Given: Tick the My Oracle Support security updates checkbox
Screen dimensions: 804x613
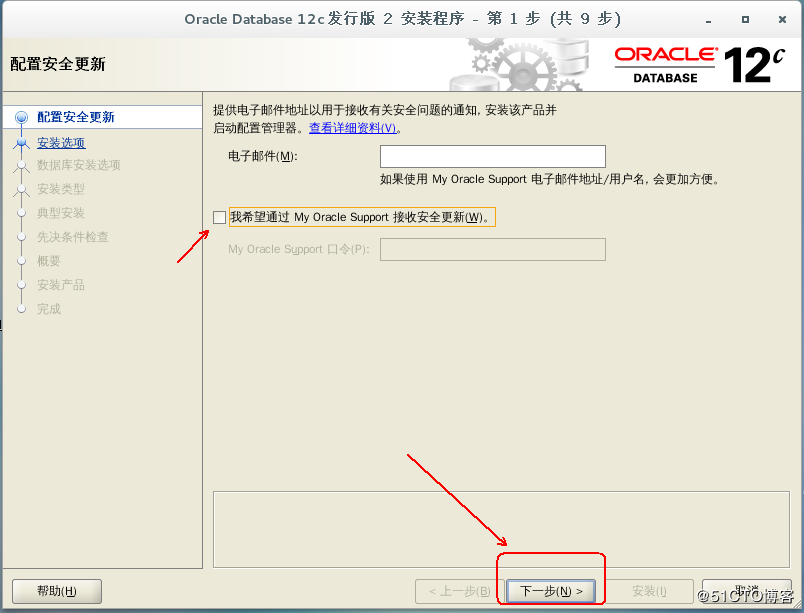Looking at the screenshot, I should 219,217.
